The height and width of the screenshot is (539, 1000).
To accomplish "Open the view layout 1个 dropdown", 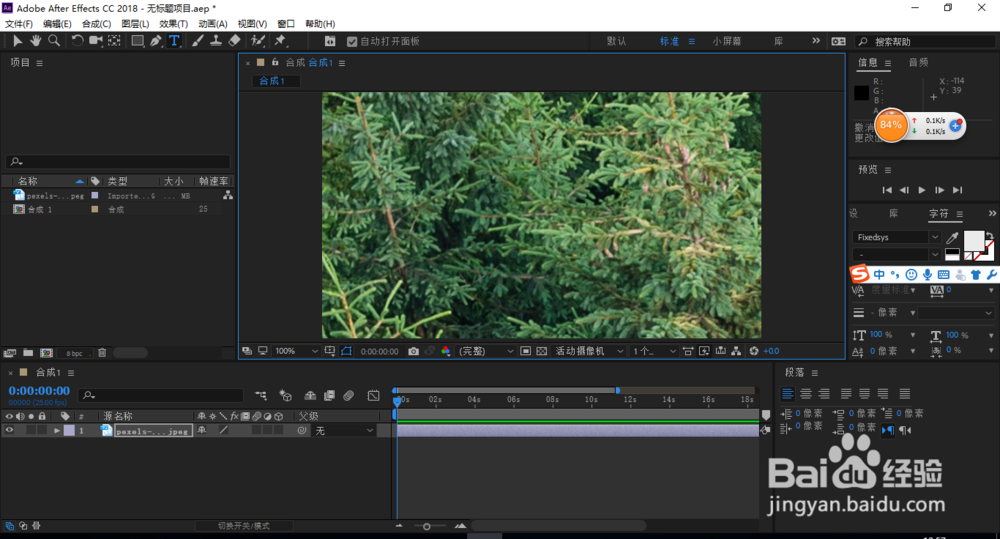I will point(654,351).
